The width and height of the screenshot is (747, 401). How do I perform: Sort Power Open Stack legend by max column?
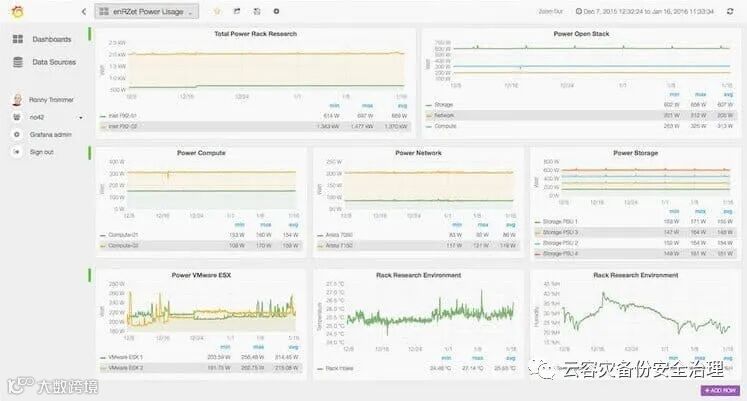(x=700, y=95)
